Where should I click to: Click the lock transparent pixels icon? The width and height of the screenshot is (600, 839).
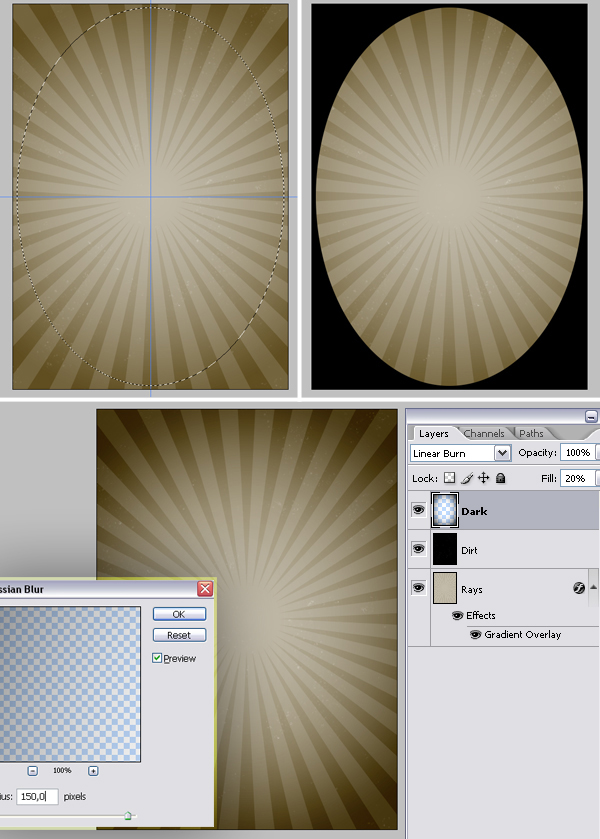click(x=449, y=479)
